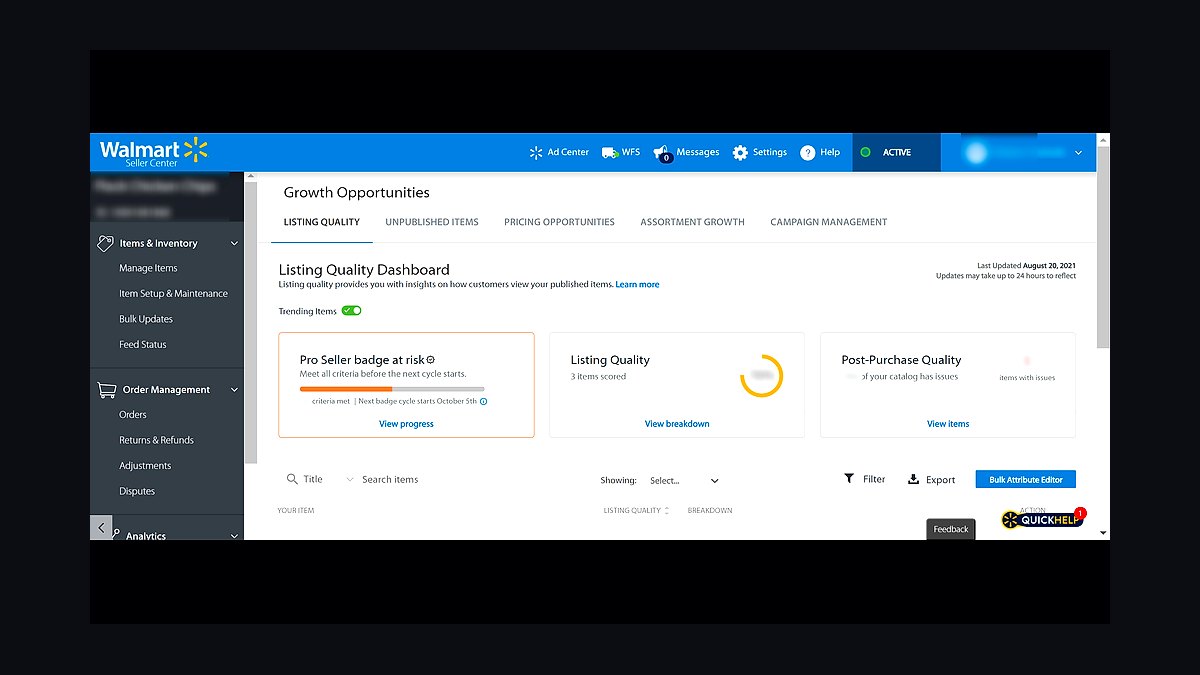Select the Listing Quality tab
The image size is (1200, 675).
tap(321, 222)
